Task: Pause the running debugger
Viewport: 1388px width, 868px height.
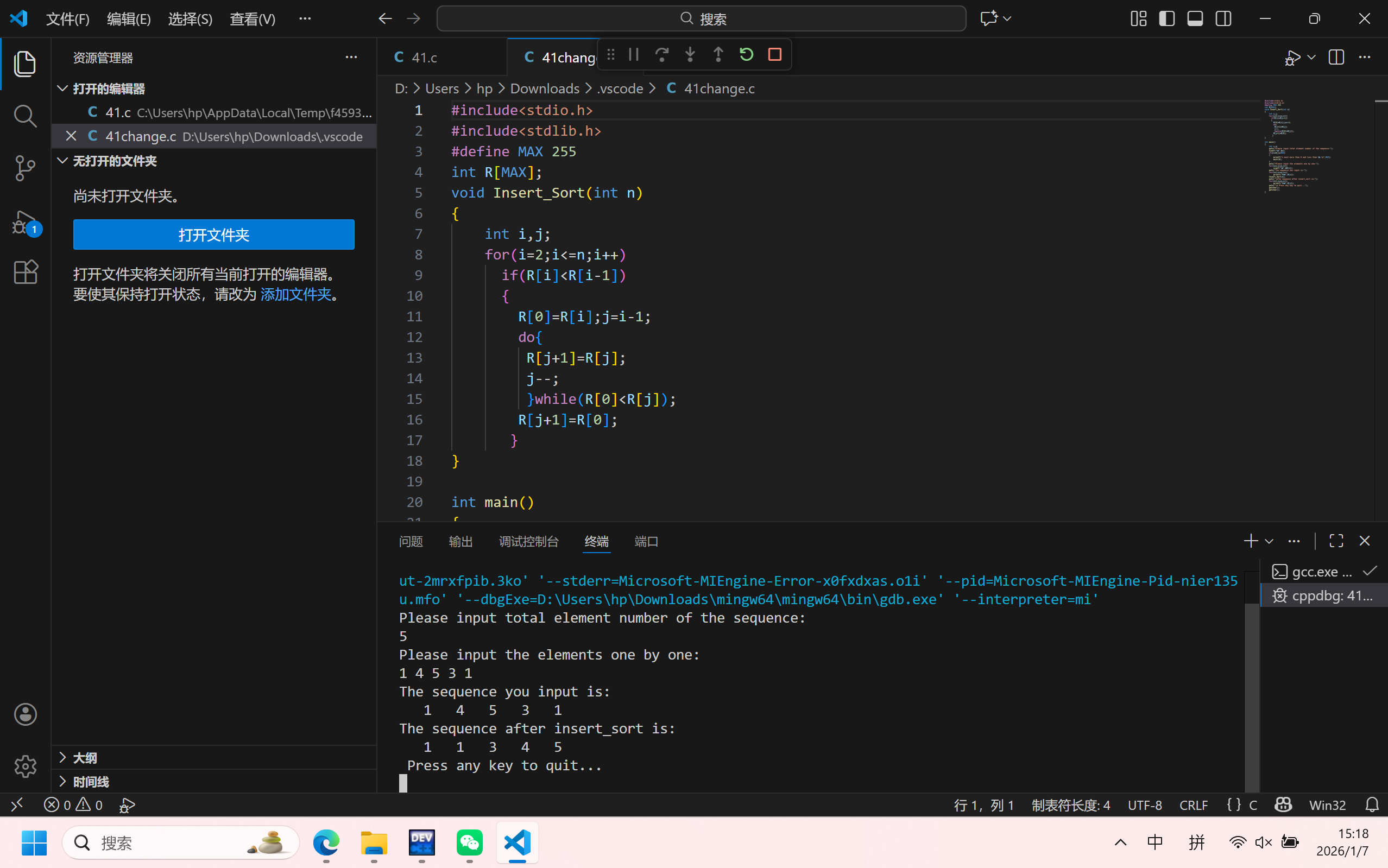Action: point(633,54)
